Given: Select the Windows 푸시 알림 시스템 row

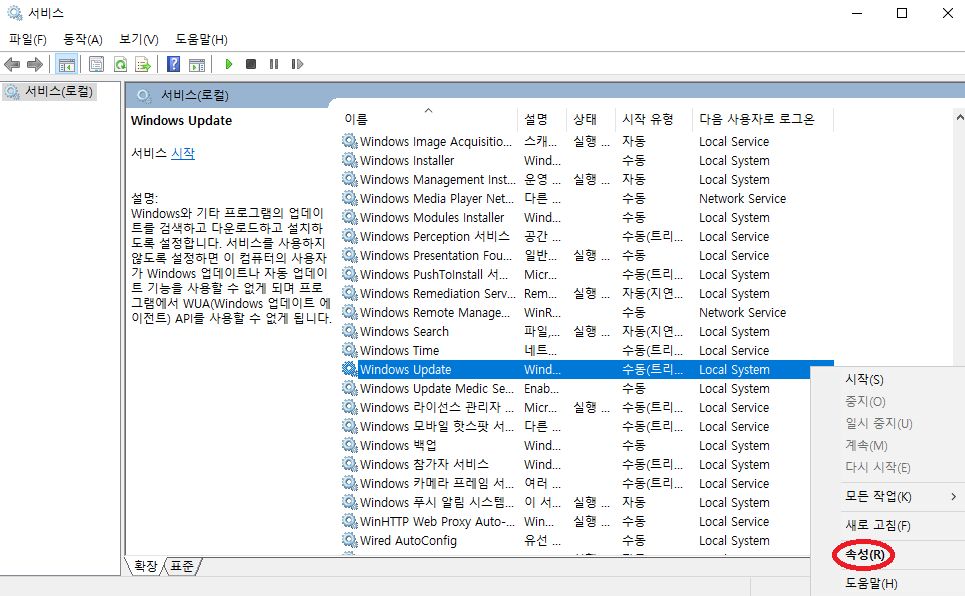Looking at the screenshot, I should tap(575, 502).
